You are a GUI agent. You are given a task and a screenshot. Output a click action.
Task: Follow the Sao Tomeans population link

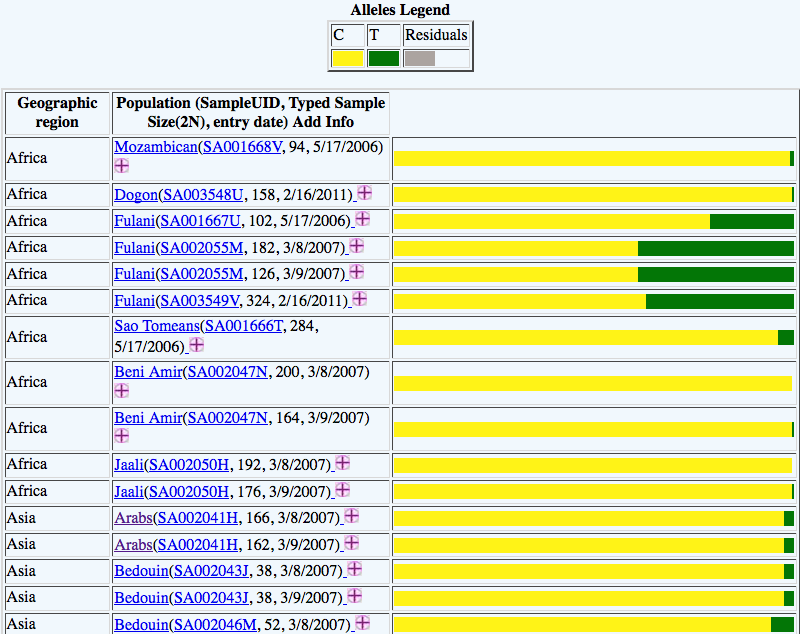157,326
